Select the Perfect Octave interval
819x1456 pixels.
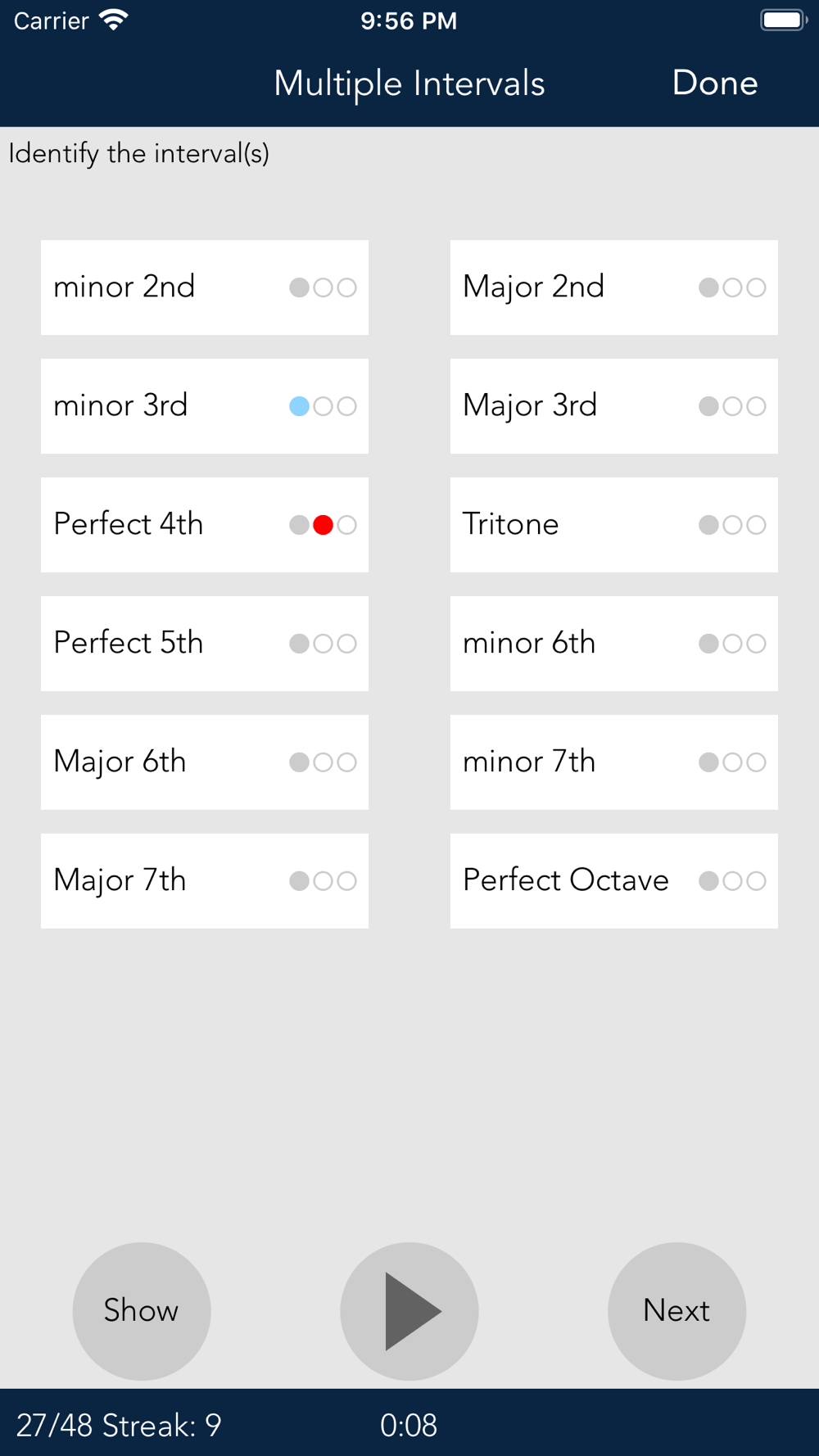tap(614, 881)
